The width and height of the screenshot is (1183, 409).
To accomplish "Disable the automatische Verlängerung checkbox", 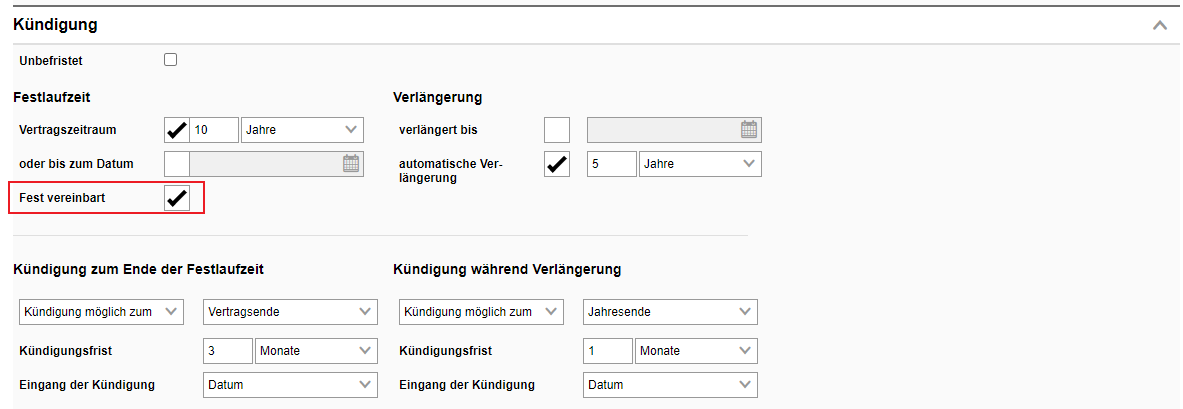I will [x=556, y=164].
